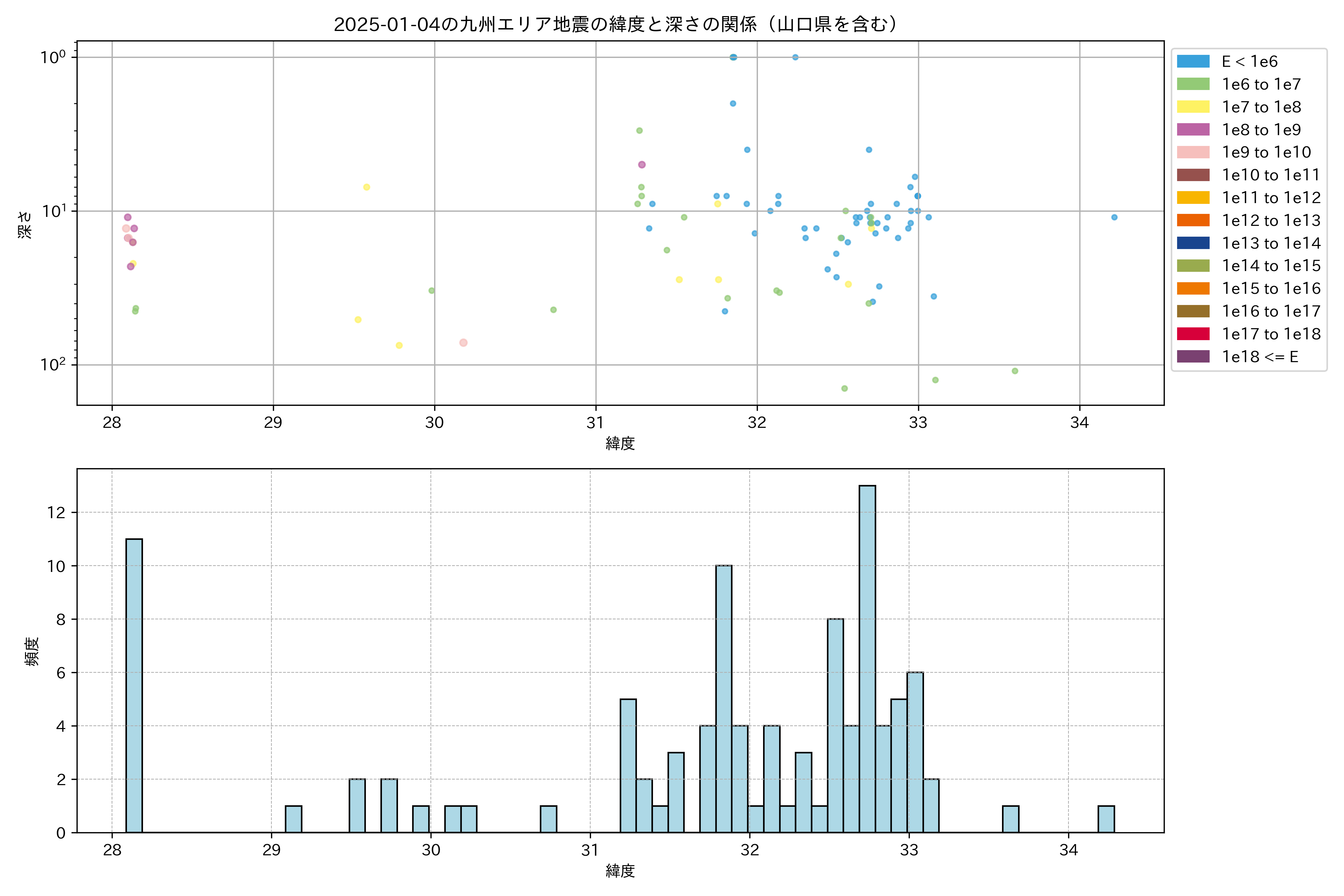Click the pink 1e9 to 1e10 swatch
Screen dimensions: 1344x896
pyautogui.click(x=1193, y=153)
